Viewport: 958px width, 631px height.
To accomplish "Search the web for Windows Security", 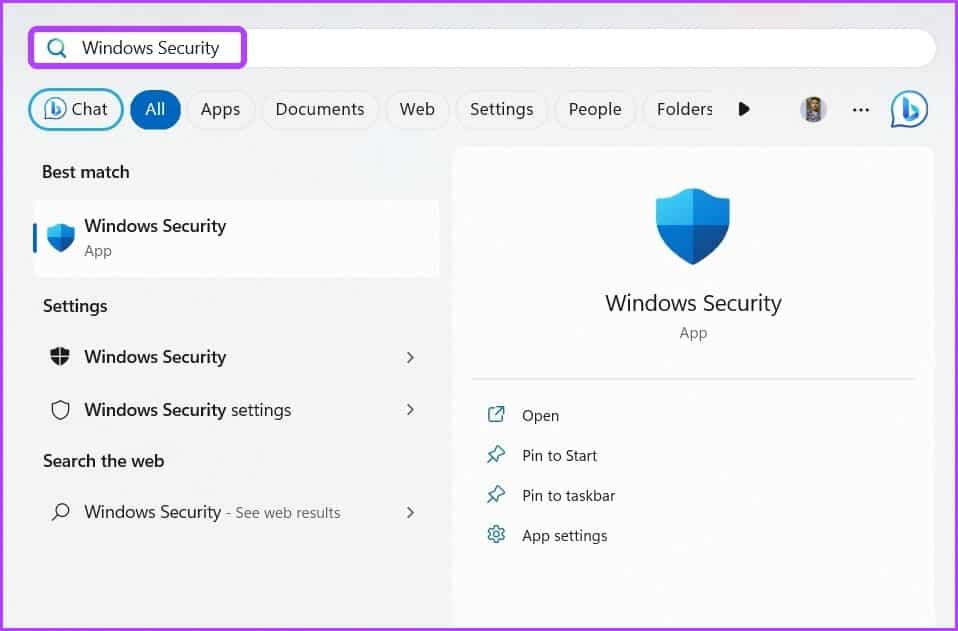I will [212, 512].
